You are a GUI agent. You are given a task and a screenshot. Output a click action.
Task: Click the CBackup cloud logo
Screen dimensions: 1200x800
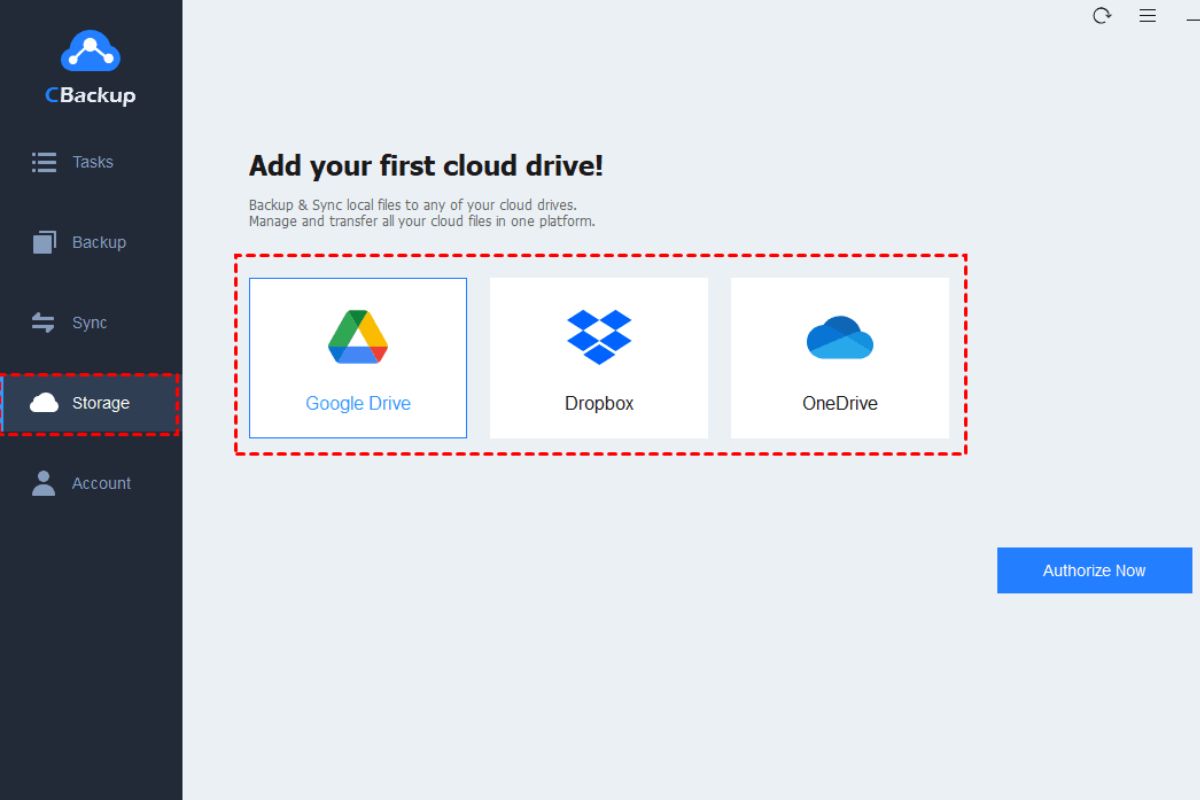tap(90, 50)
